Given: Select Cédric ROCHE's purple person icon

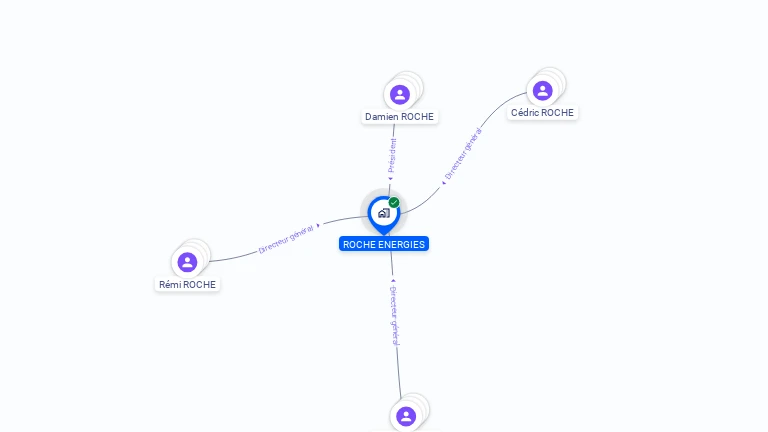Looking at the screenshot, I should 542,91.
